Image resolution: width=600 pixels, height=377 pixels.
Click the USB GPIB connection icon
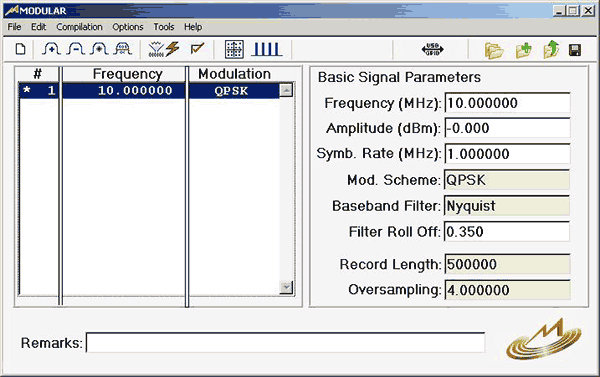point(432,49)
